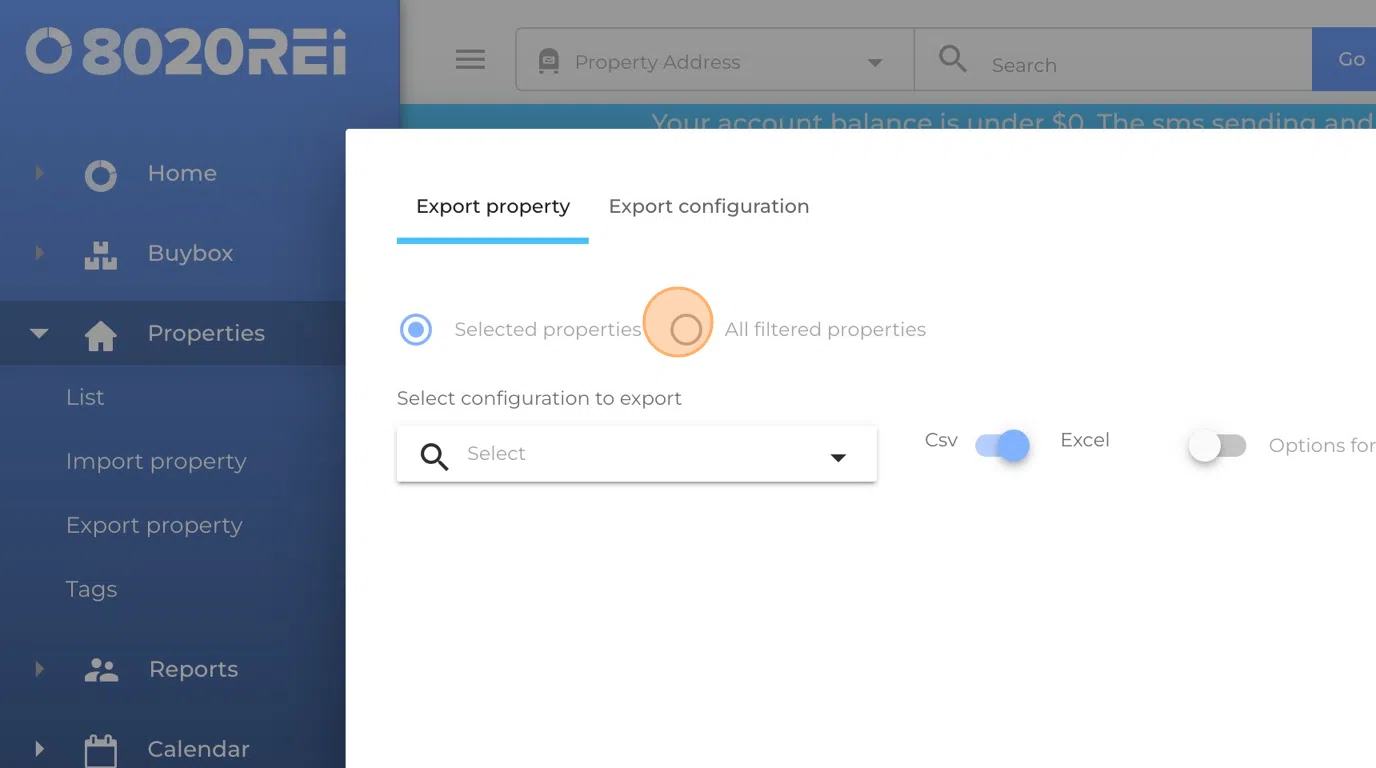Expand the Calendar sidebar arrow
Image resolution: width=1376 pixels, height=768 pixels.
tap(40, 748)
